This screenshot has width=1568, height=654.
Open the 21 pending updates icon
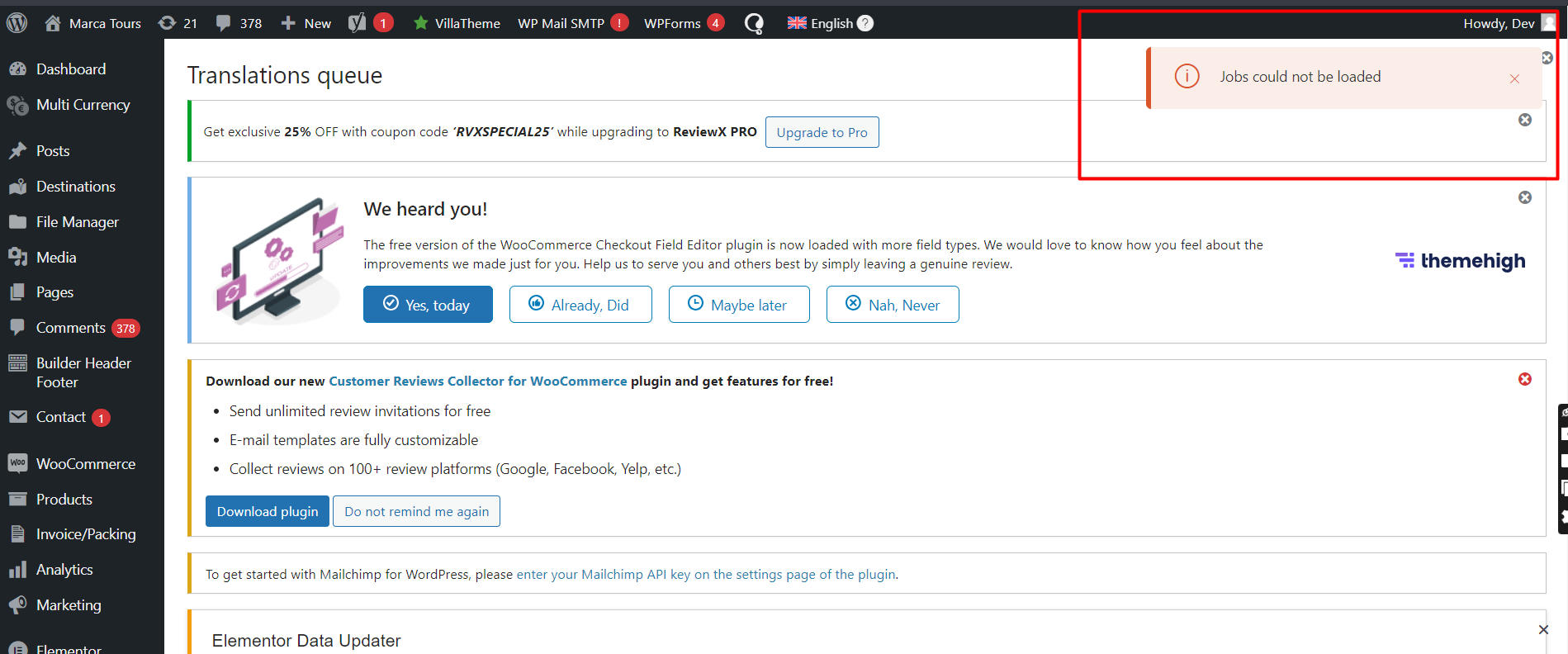click(178, 23)
